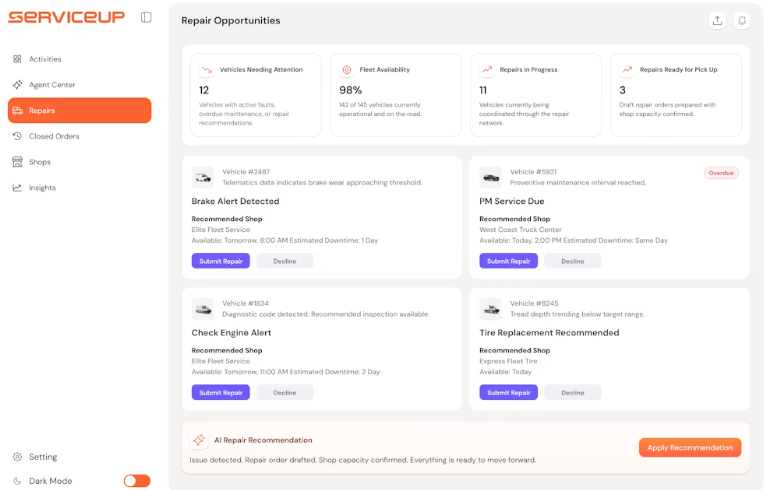Decline the Check Engine Alert repair
Image resolution: width=767 pixels, height=490 pixels.
click(285, 393)
